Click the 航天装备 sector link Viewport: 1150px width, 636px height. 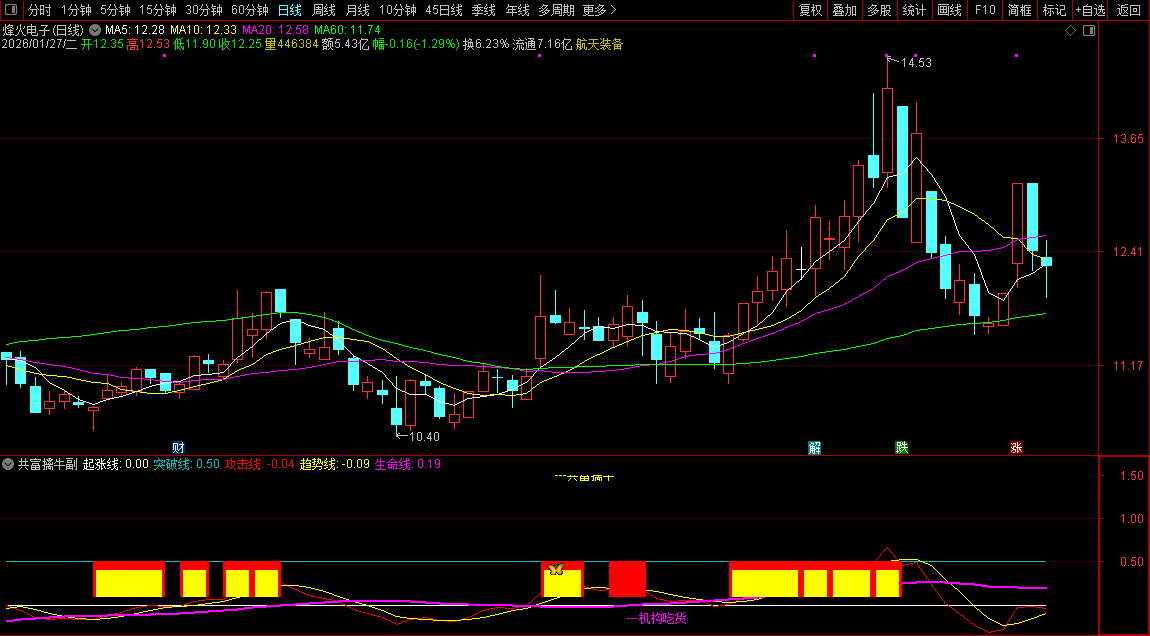click(599, 44)
